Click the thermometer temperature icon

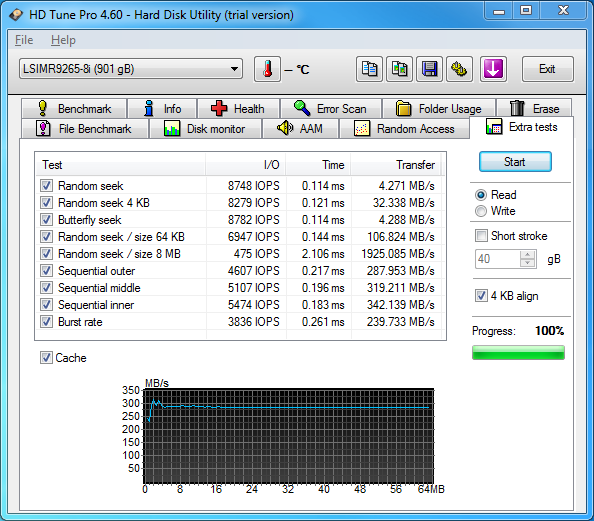tap(267, 69)
